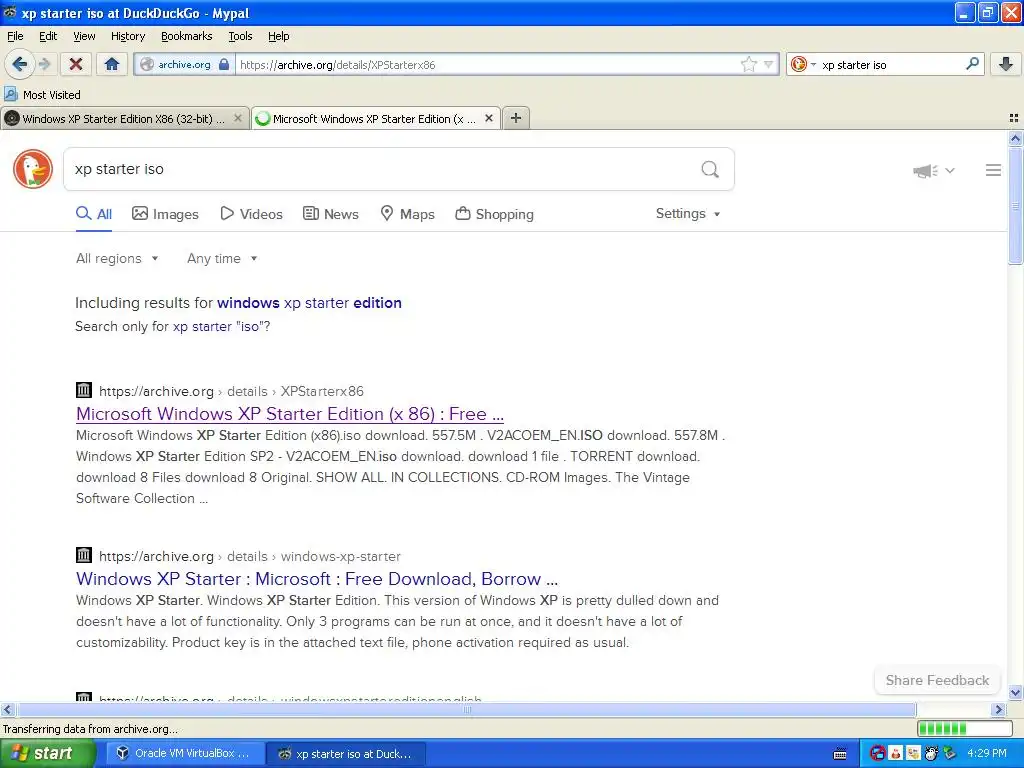Open the Help menu

pos(279,36)
